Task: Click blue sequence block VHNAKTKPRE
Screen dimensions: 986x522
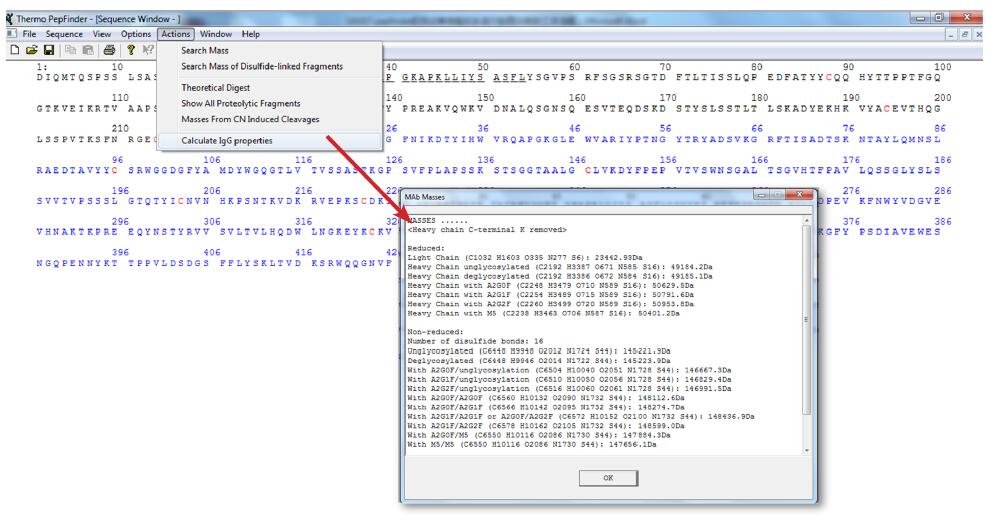Action: click(x=77, y=231)
